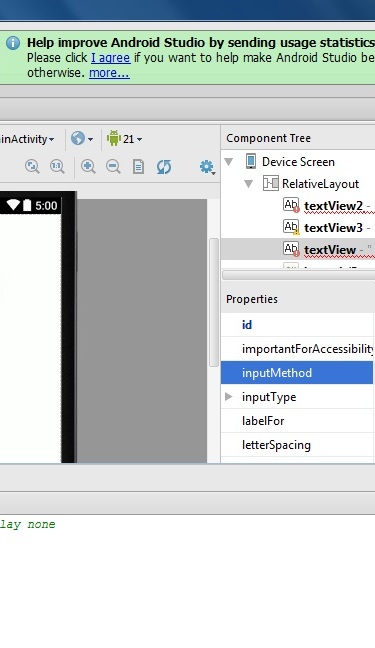375x648 pixels.
Task: Expand the inputType property
Action: (228, 397)
